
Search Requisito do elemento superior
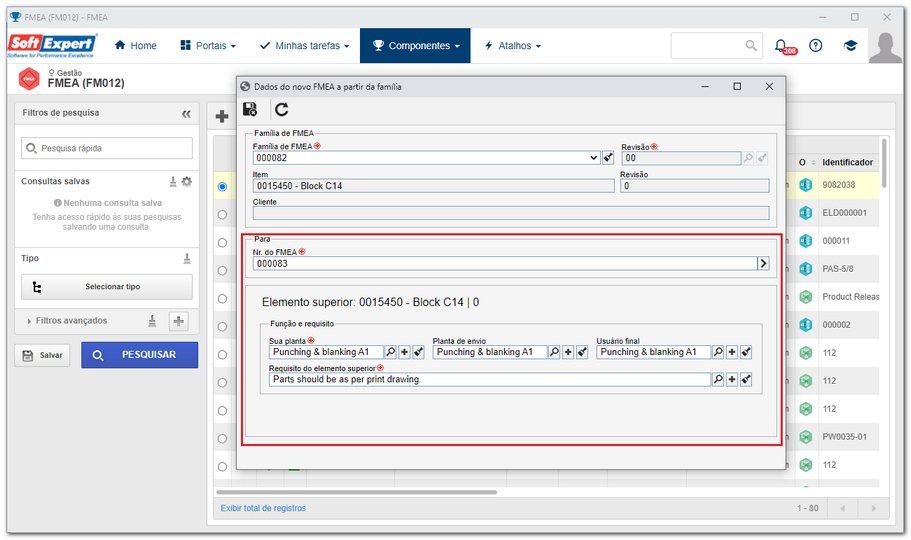click(x=719, y=380)
